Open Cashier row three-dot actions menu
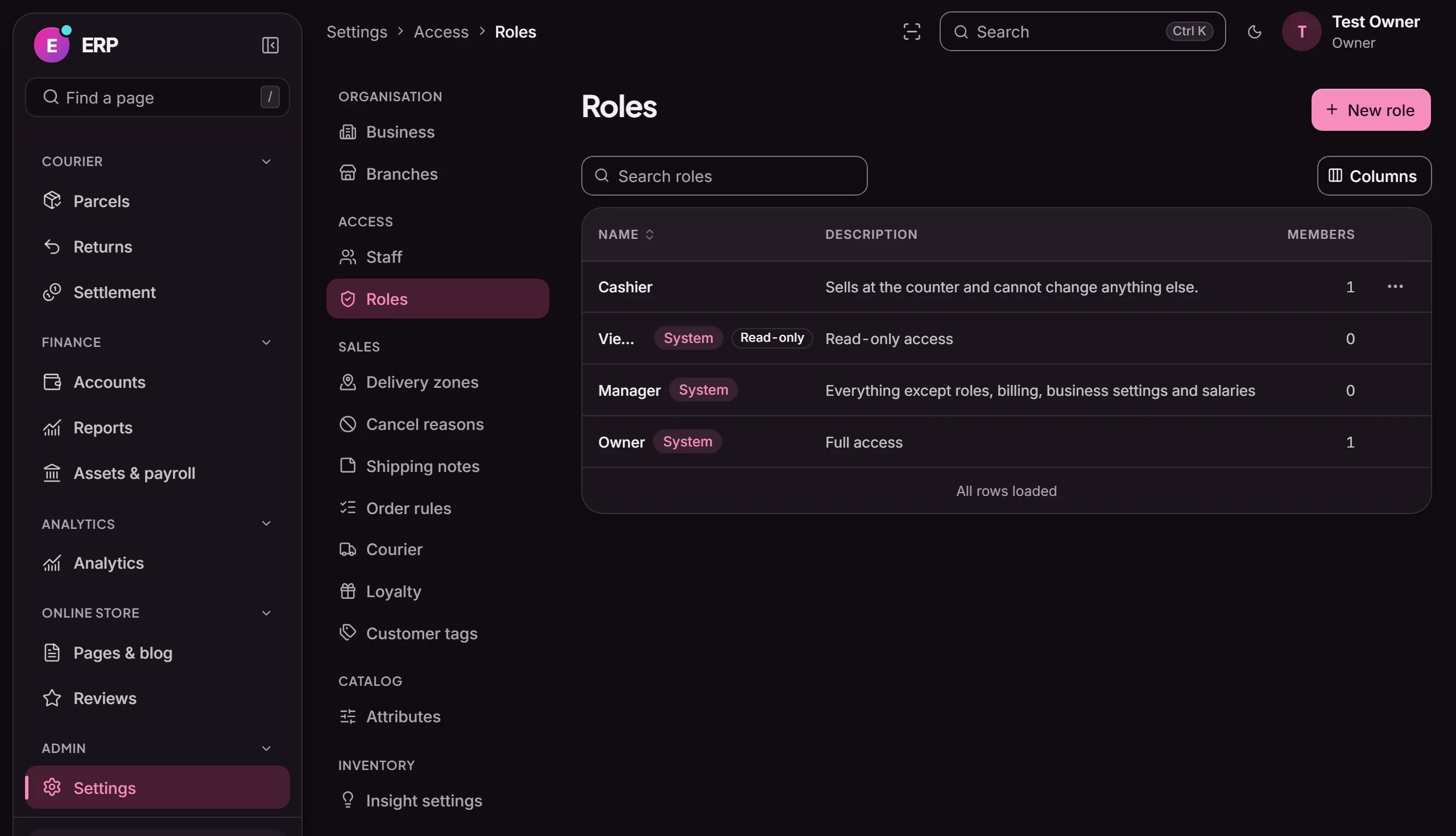Screen dimensions: 1456x836 [1395, 287]
